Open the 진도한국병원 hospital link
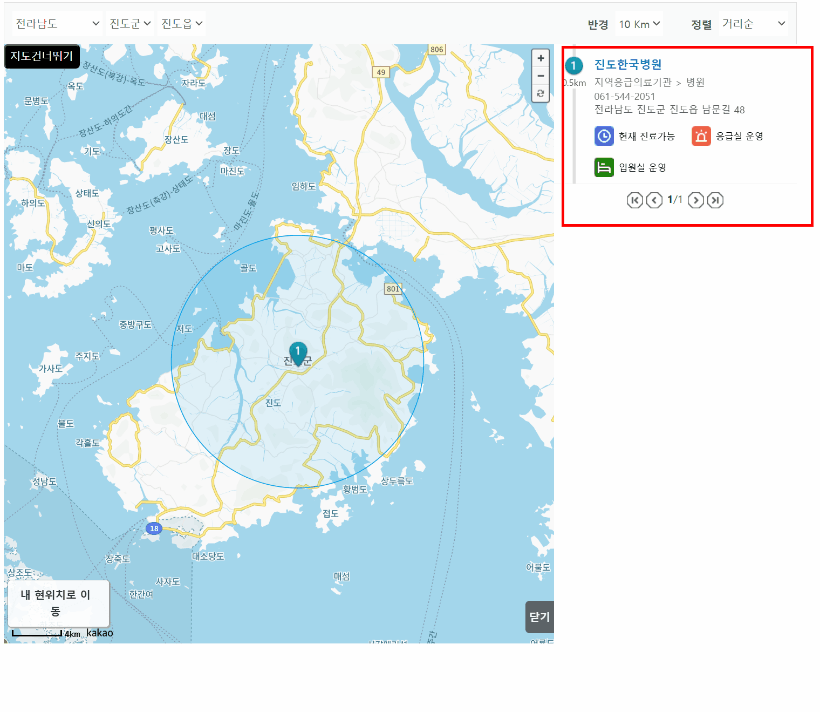The height and width of the screenshot is (712, 820). tap(628, 64)
